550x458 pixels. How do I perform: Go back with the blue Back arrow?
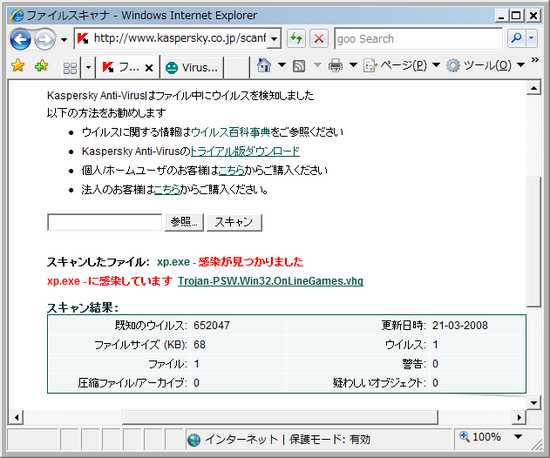[x=20, y=39]
